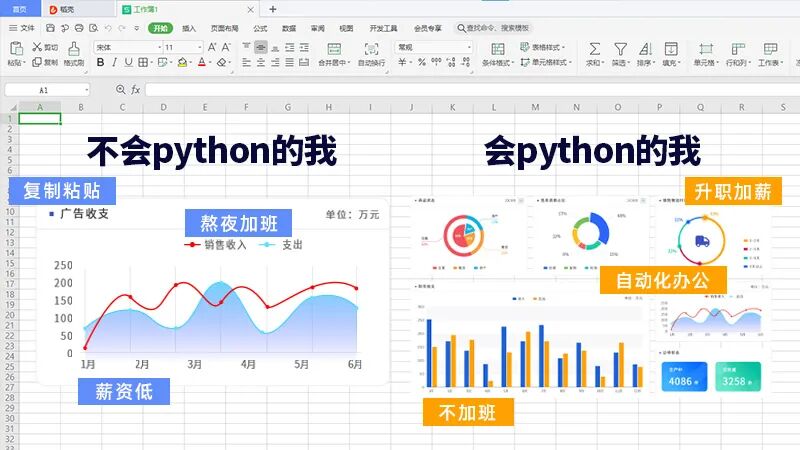Screen dimensions: 800x450
Task: Click the Redo arrow
Action: point(122,28)
